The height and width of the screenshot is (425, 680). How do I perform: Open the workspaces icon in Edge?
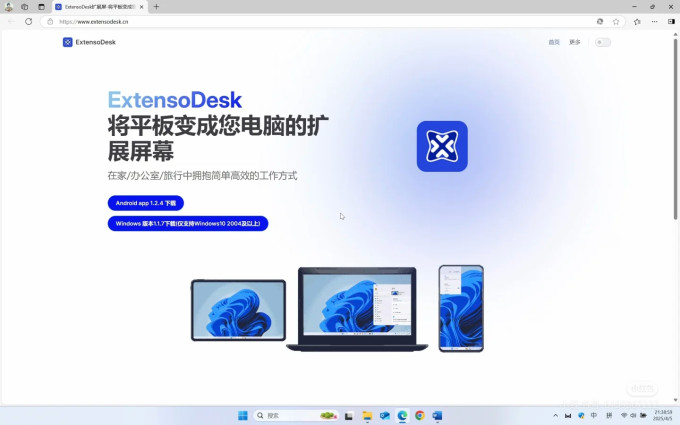(25, 7)
